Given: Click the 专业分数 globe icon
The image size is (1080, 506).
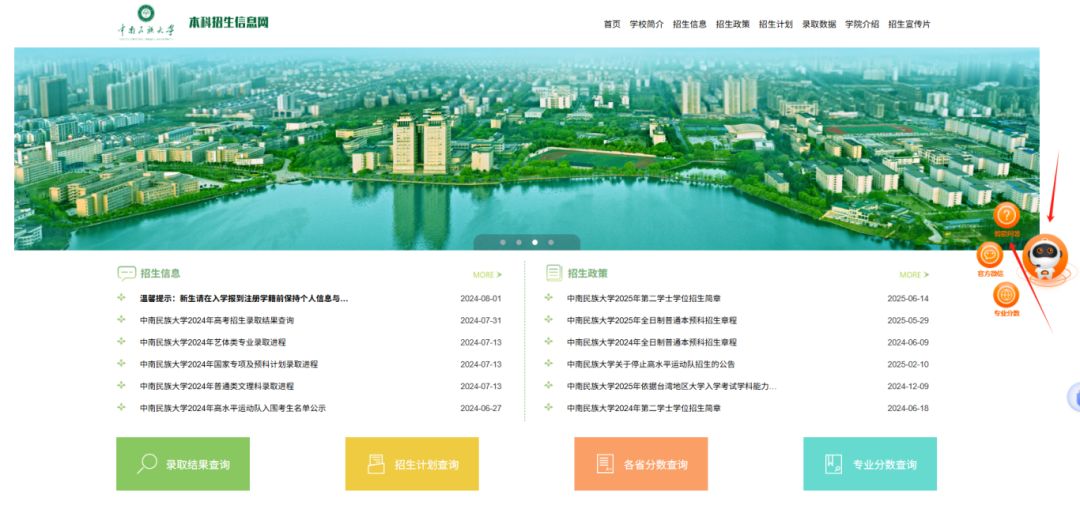Looking at the screenshot, I should 1006,295.
